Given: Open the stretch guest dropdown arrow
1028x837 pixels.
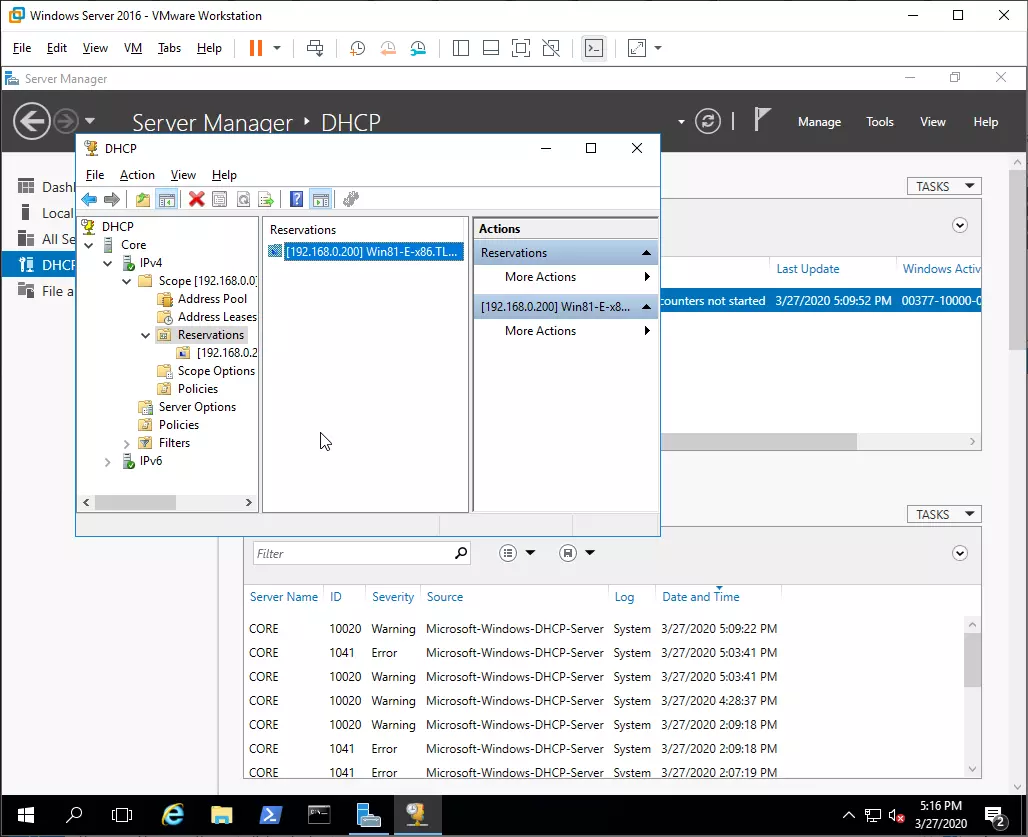Looking at the screenshot, I should [x=658, y=48].
